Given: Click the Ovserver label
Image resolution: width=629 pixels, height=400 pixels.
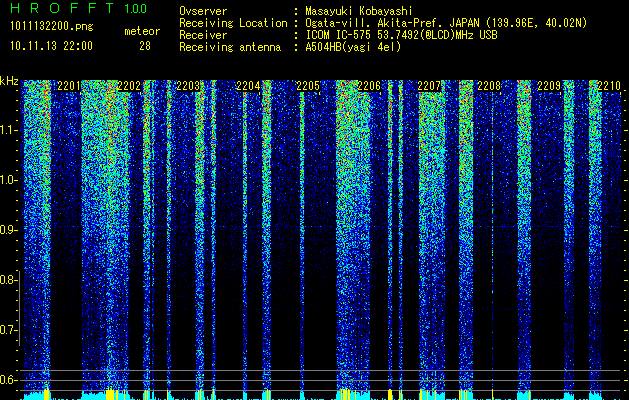Looking at the screenshot, I should click(x=203, y=11).
